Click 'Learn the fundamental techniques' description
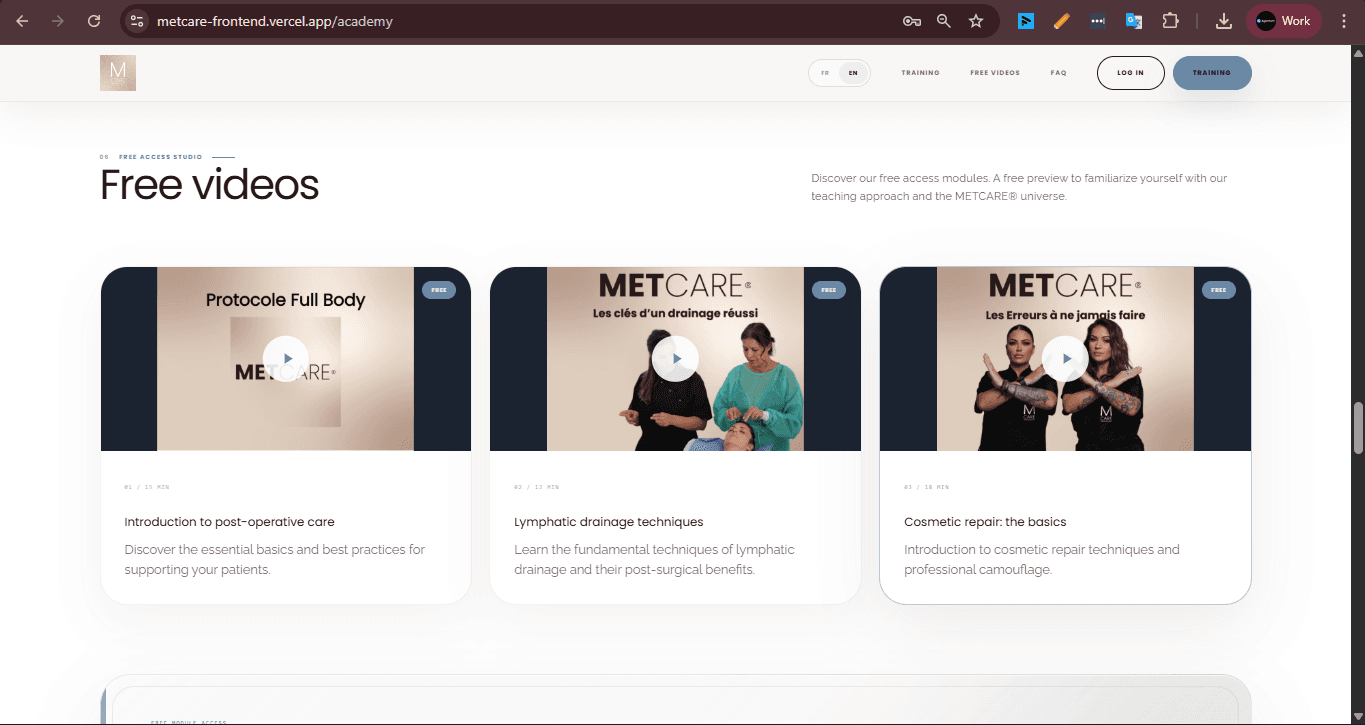Image resolution: width=1365 pixels, height=725 pixels. pyautogui.click(x=655, y=560)
